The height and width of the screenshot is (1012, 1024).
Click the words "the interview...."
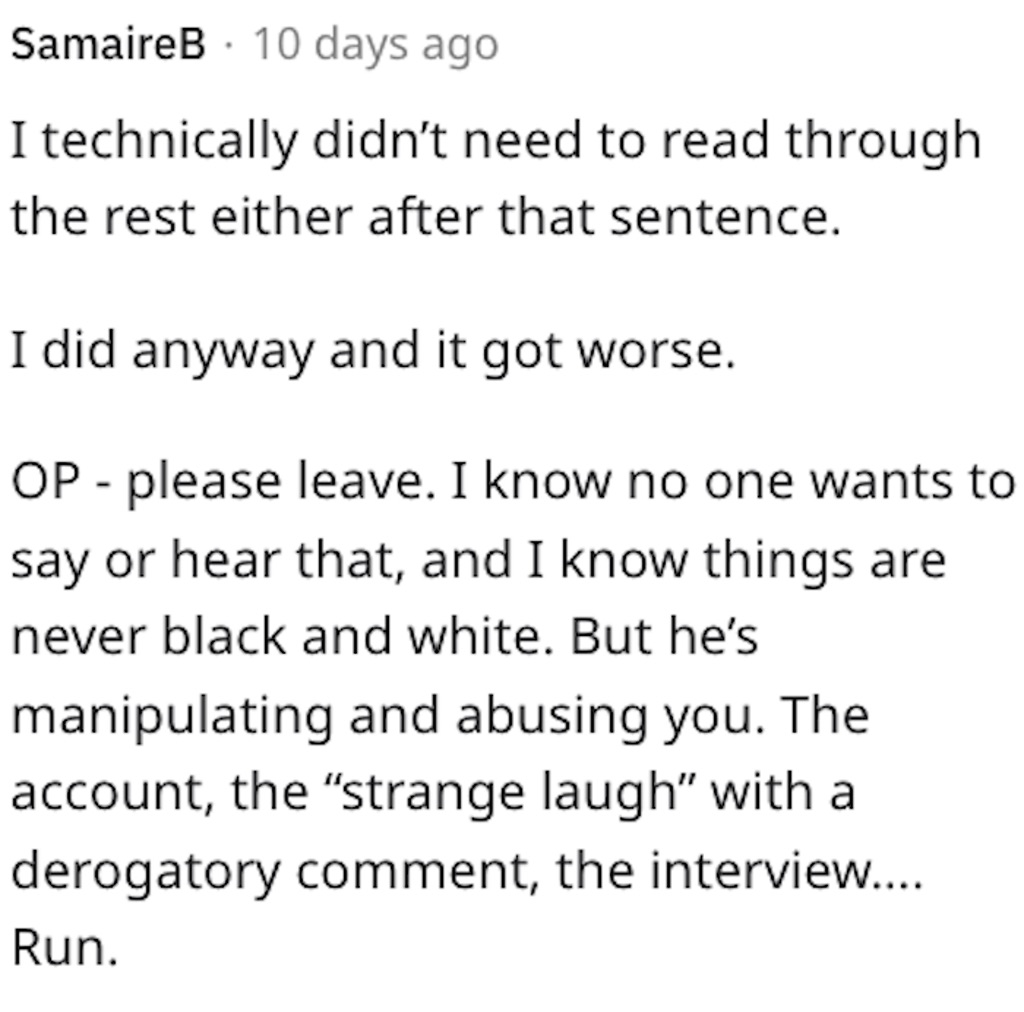point(739,871)
